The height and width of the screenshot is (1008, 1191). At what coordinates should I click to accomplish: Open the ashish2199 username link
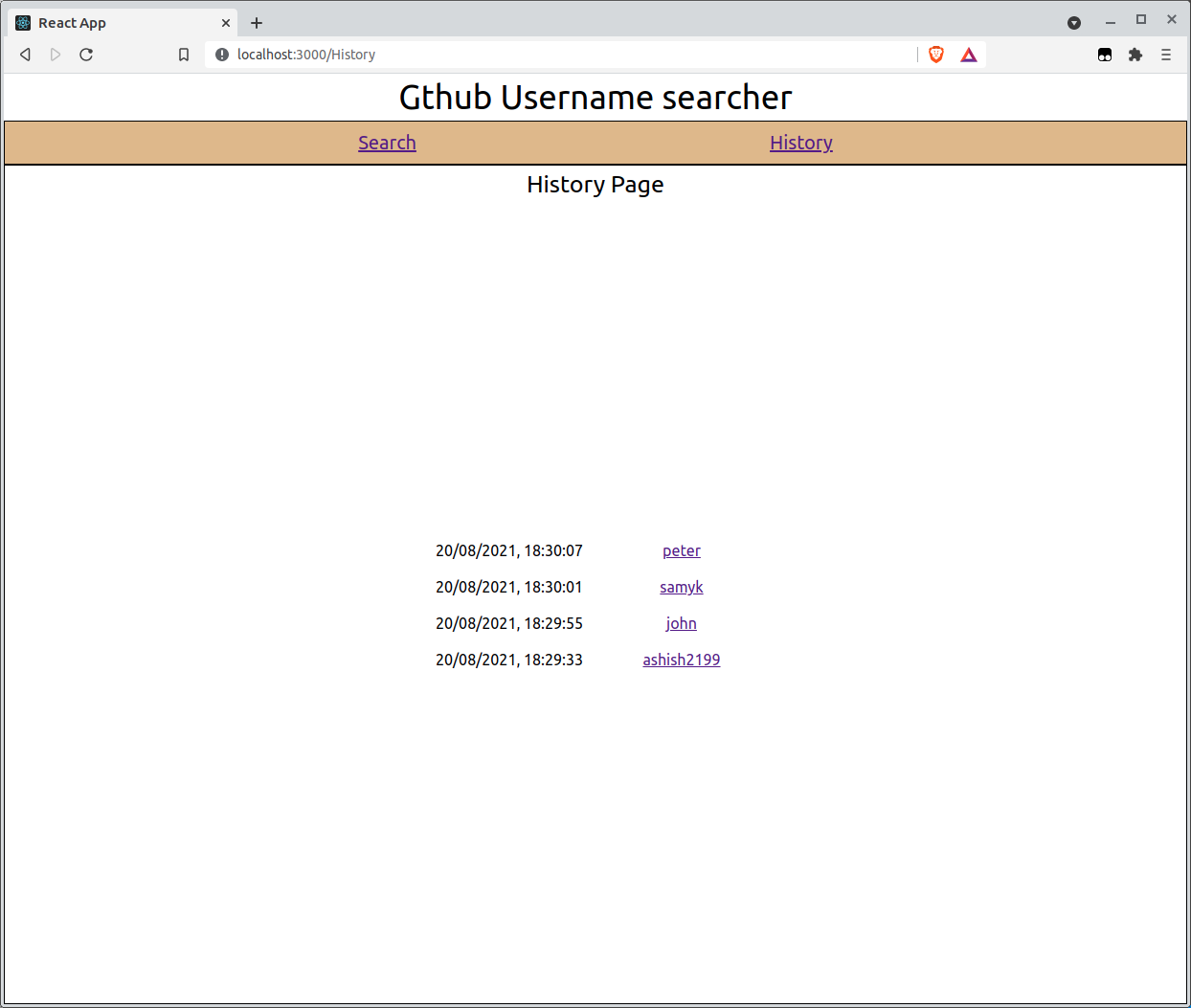tap(682, 660)
